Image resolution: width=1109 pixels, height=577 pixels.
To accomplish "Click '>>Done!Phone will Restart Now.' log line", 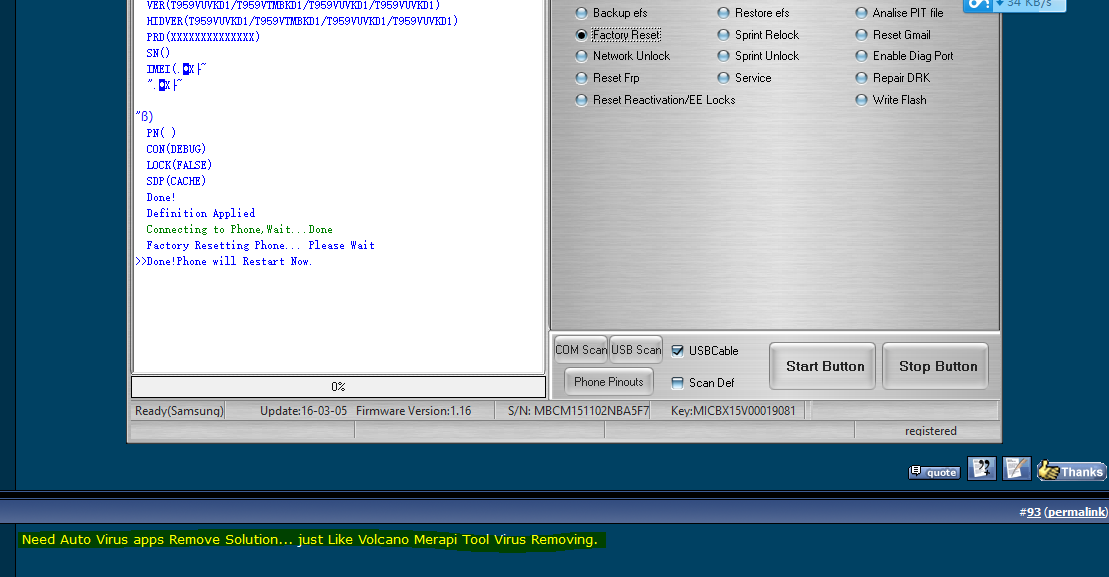I will tap(223, 261).
